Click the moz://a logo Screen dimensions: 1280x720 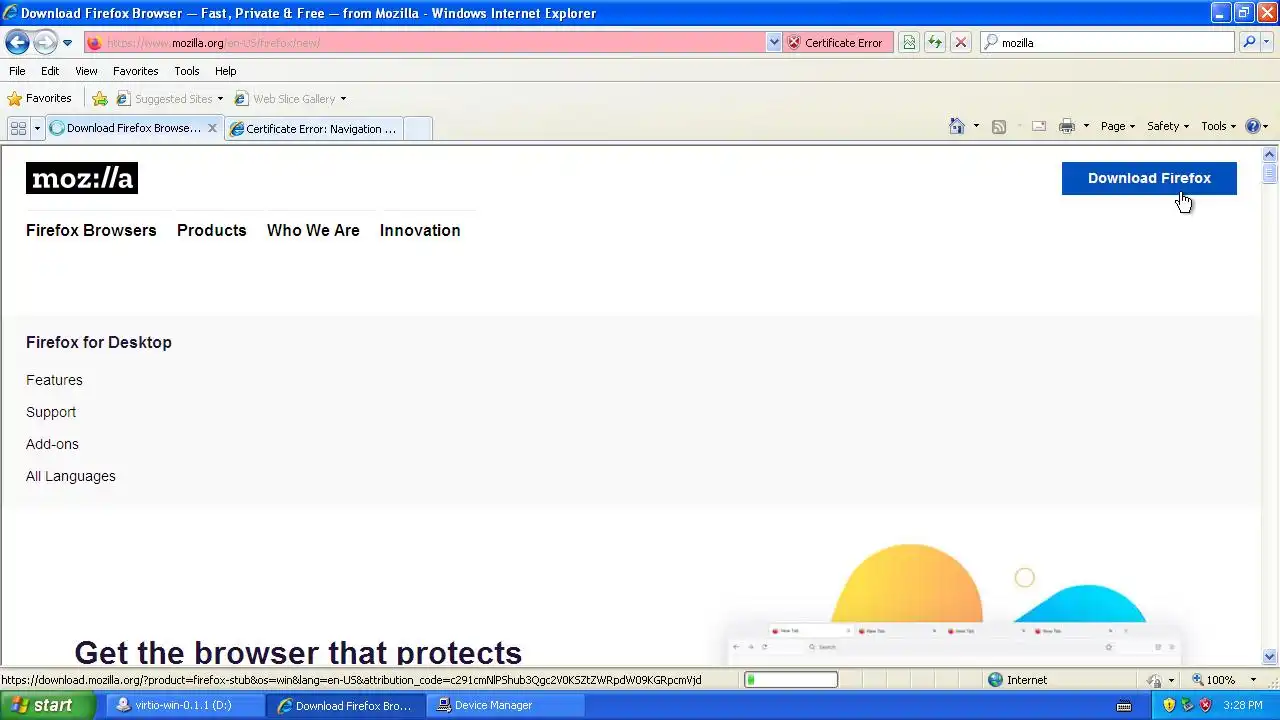(82, 178)
